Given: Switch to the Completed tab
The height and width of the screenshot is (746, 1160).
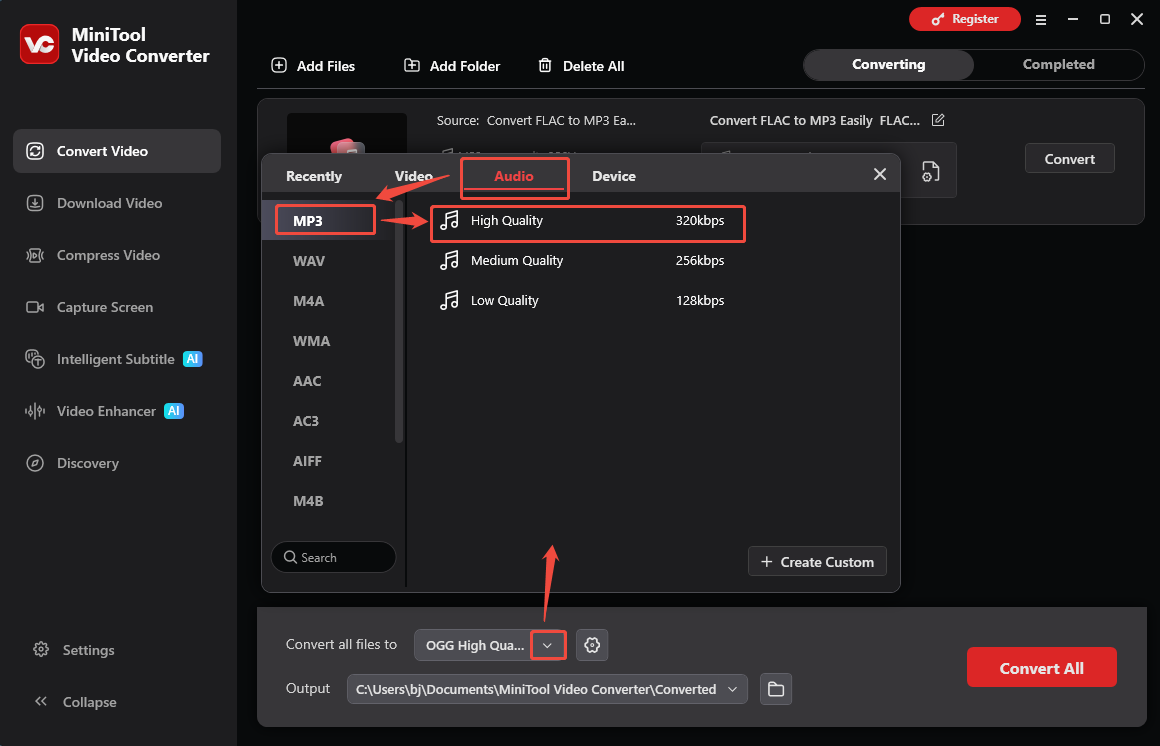Looking at the screenshot, I should [x=1059, y=64].
